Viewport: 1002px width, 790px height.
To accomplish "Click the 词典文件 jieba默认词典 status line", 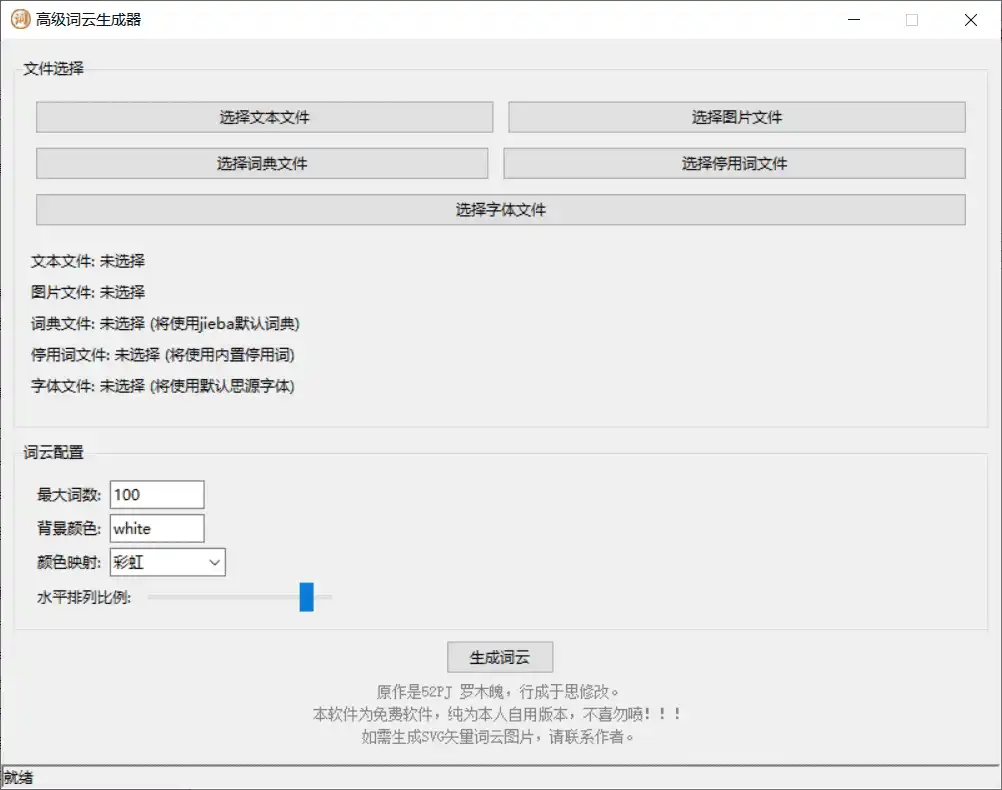I will (166, 323).
